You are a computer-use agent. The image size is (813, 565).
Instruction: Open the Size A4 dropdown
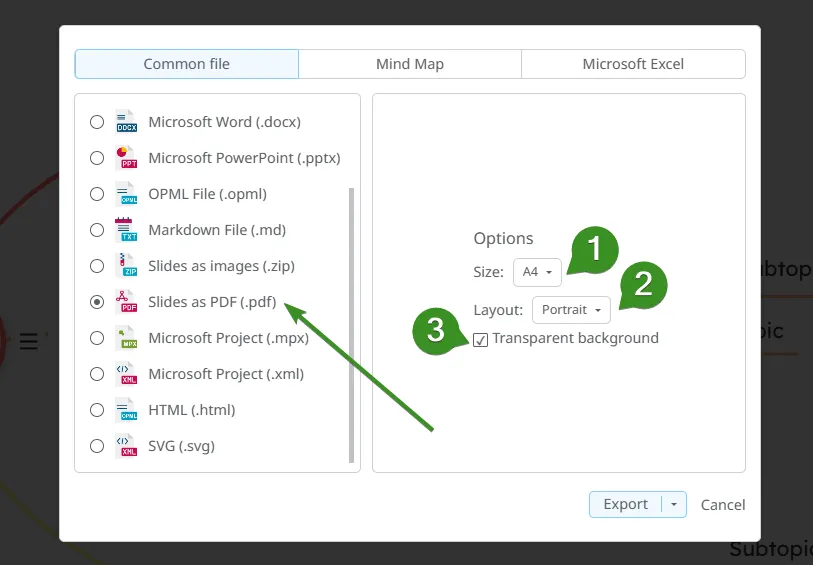[537, 272]
